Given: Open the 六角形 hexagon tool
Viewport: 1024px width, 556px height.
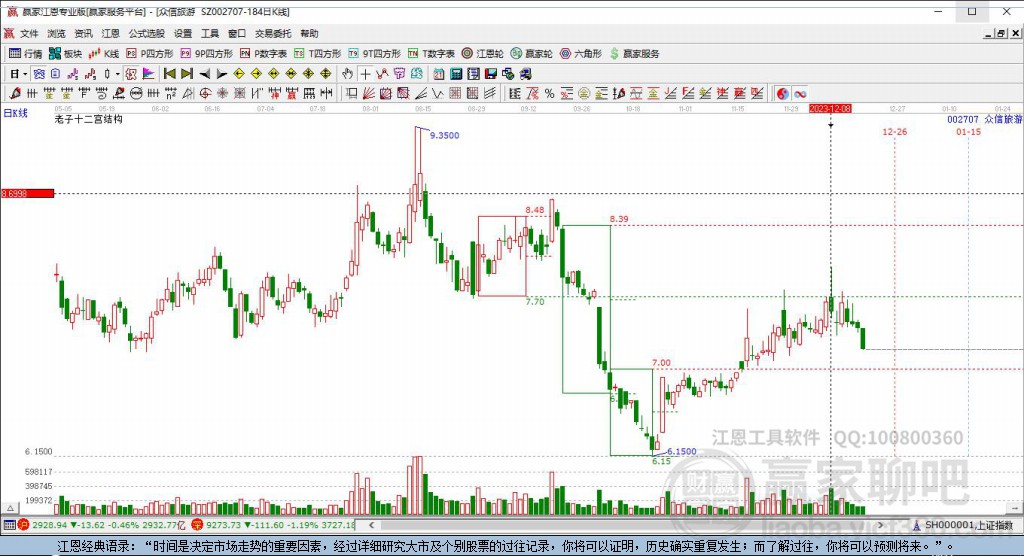Looking at the screenshot, I should pos(581,54).
